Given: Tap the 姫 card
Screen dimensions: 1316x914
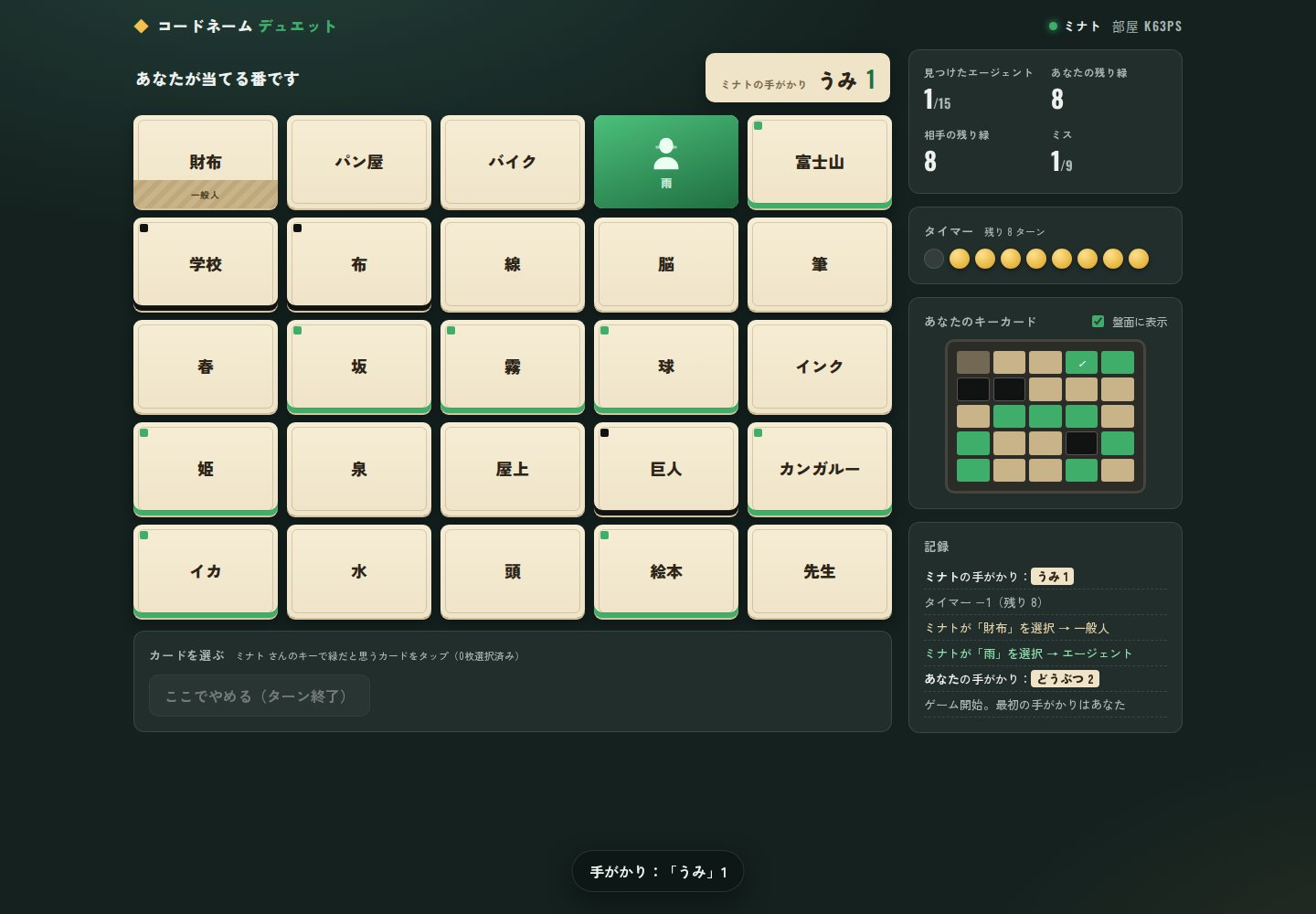Looking at the screenshot, I should (206, 469).
